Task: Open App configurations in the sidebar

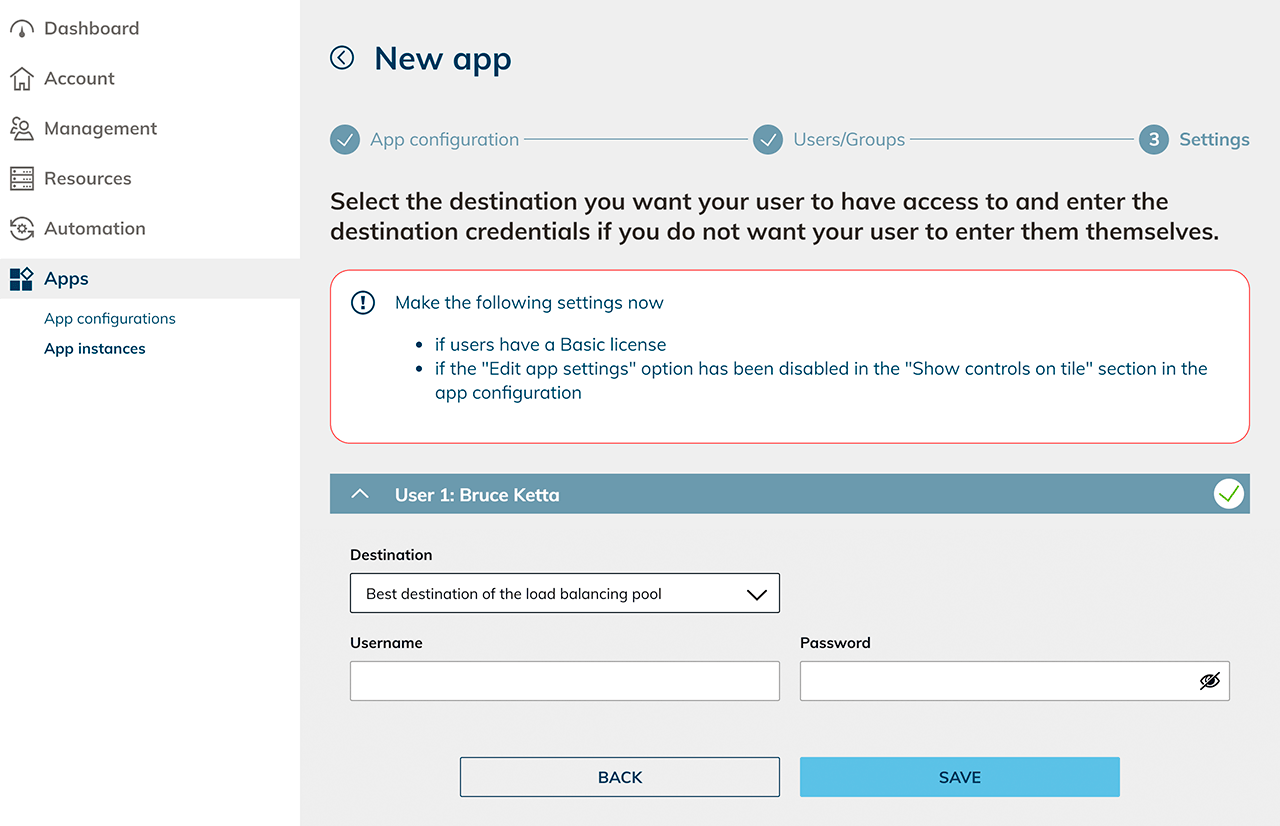Action: click(x=110, y=319)
